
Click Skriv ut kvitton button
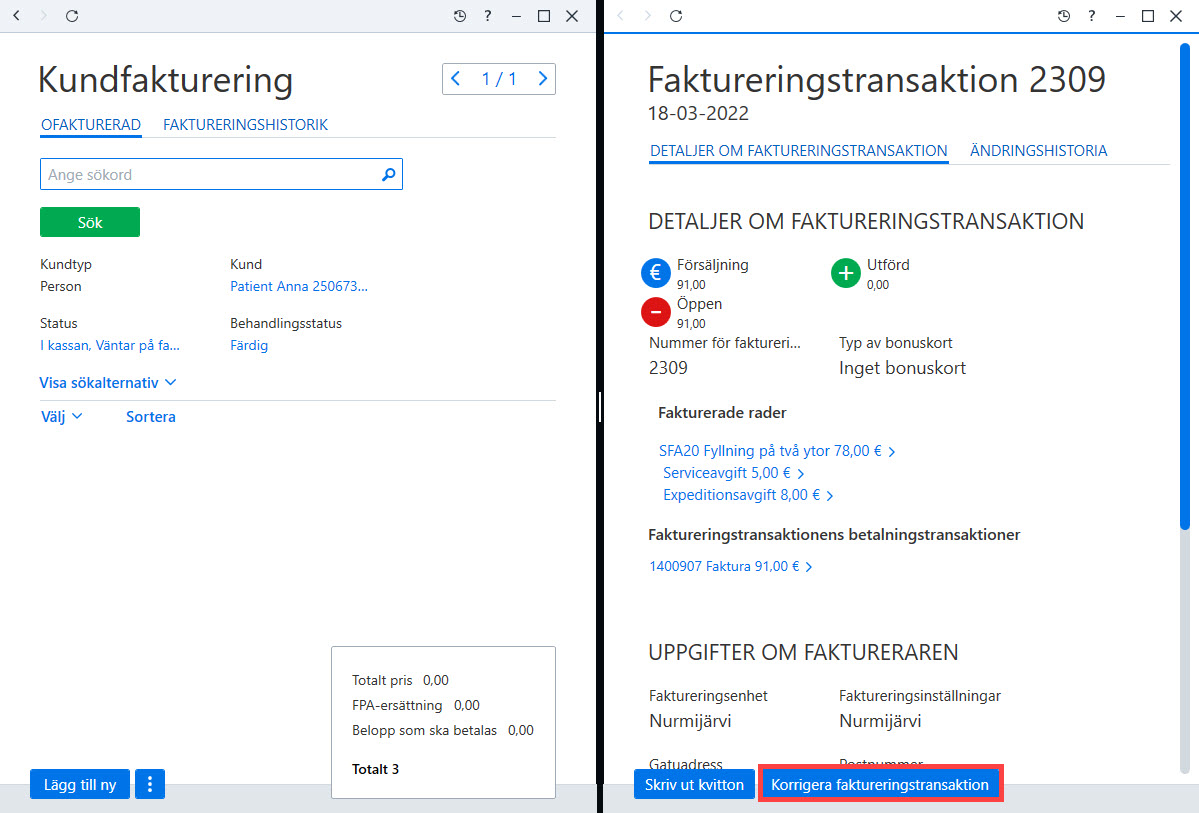click(694, 784)
